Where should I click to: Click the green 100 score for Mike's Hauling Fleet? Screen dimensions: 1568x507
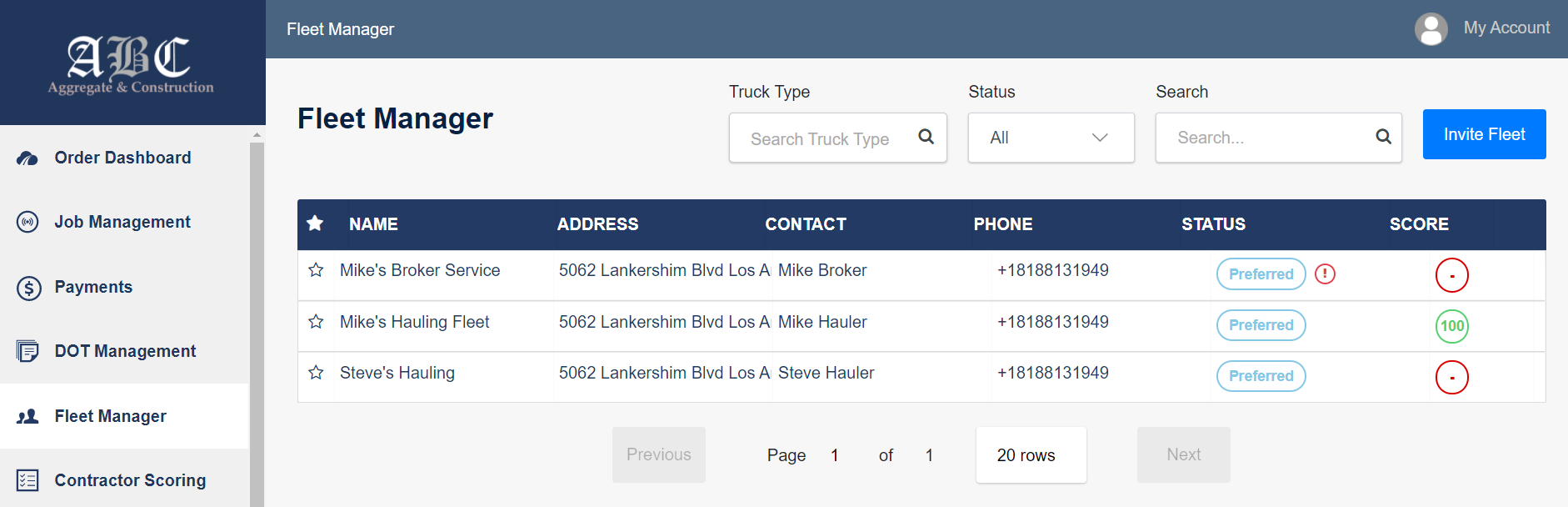1451,327
